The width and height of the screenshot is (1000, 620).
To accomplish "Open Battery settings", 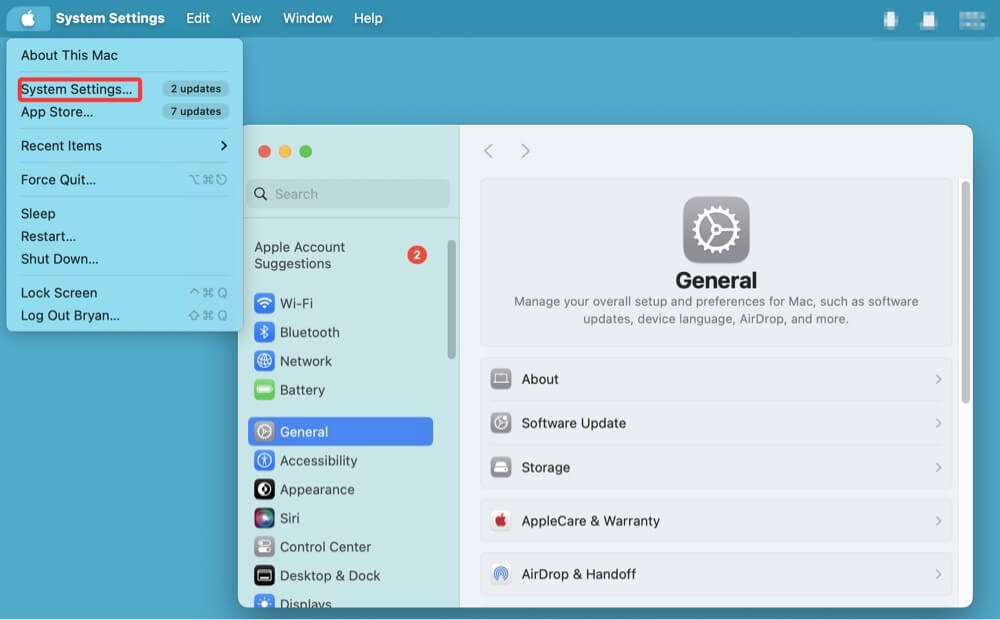I will click(x=263, y=390).
